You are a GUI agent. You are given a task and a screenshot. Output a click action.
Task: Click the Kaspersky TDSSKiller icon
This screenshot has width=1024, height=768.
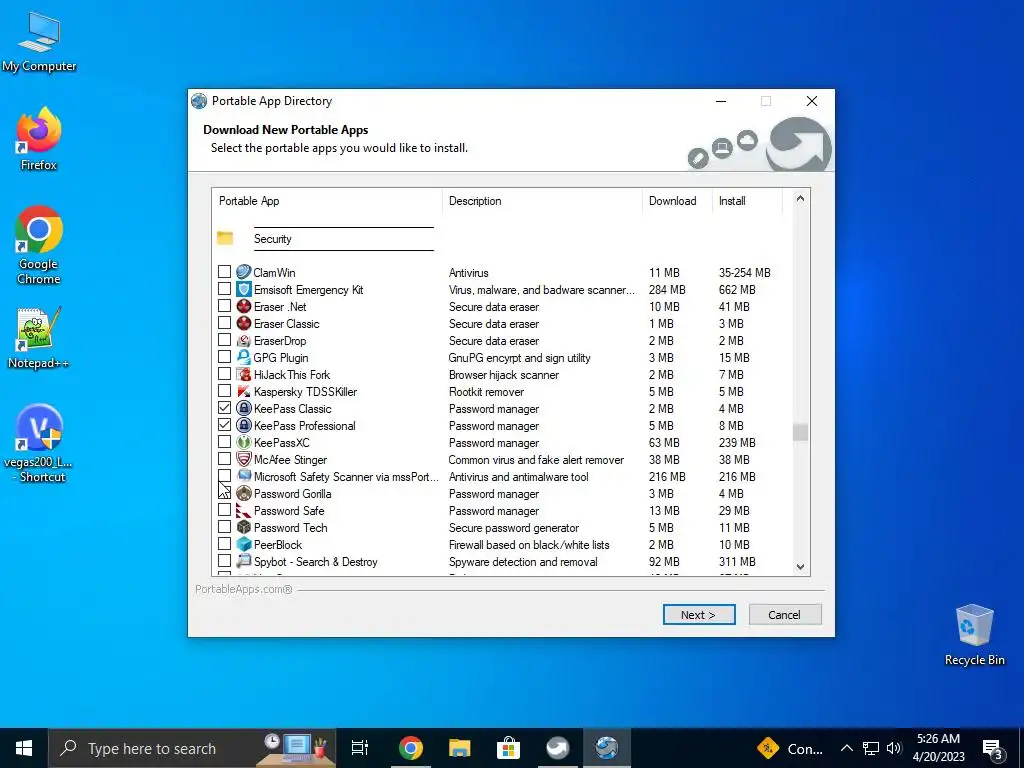click(244, 391)
